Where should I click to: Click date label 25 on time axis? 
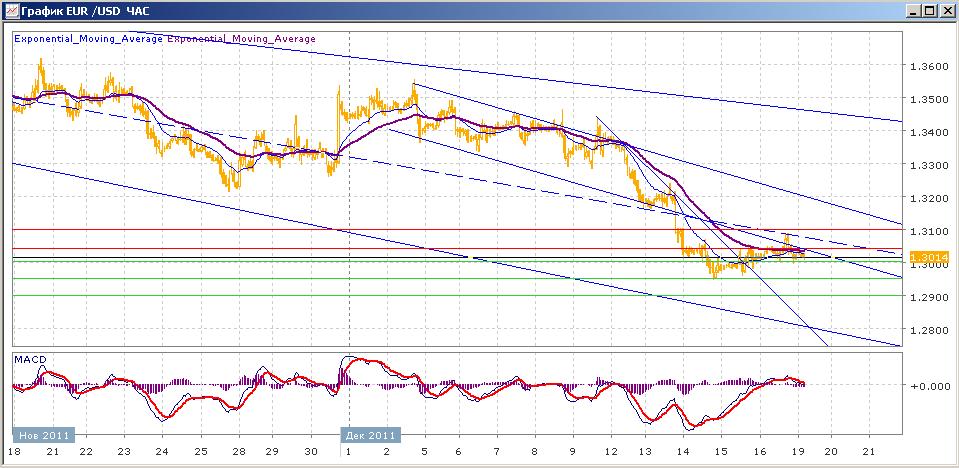[200, 451]
